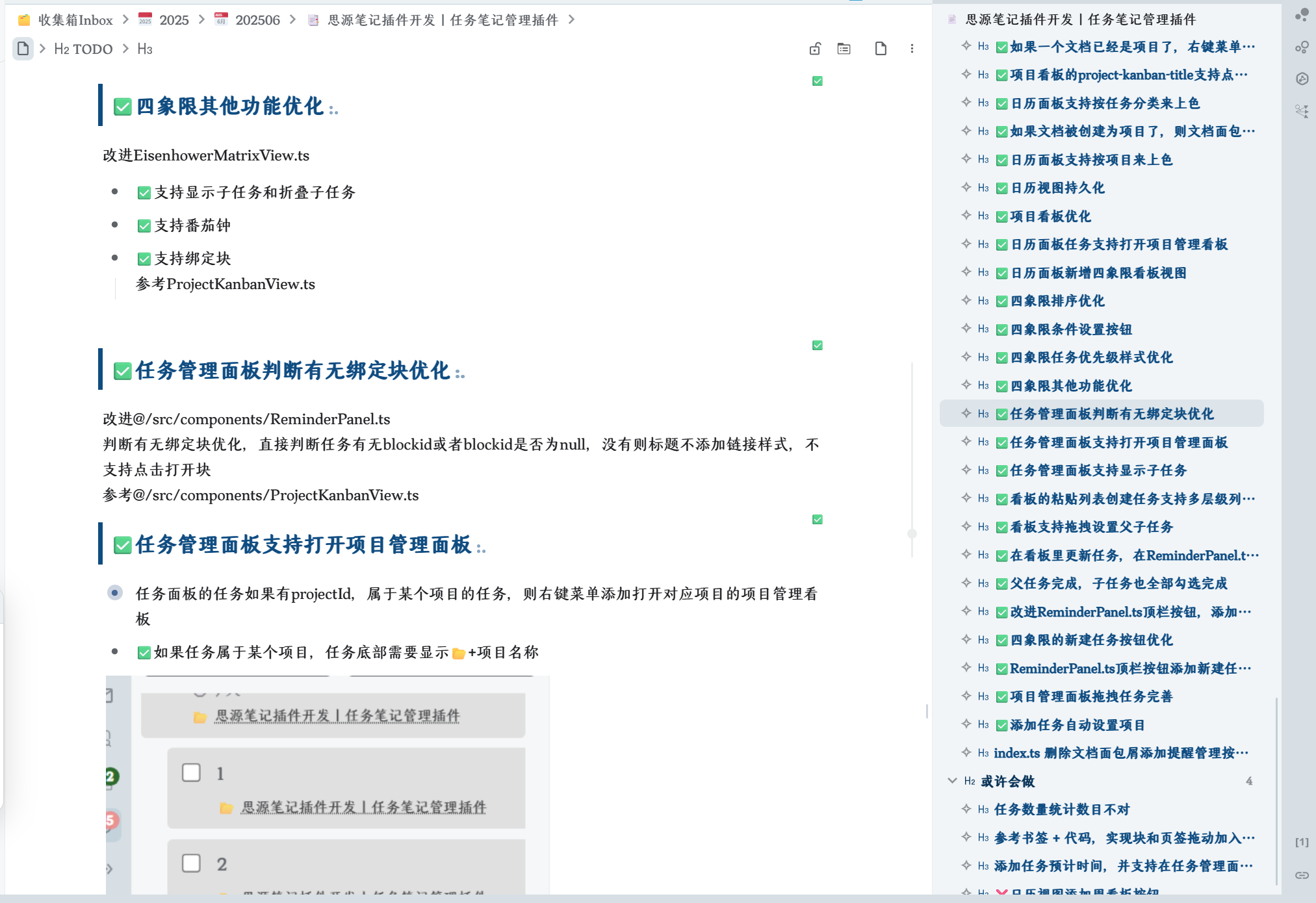The height and width of the screenshot is (903, 1316).
Task: Select the H2 TODO breadcrumb item
Action: point(83,49)
